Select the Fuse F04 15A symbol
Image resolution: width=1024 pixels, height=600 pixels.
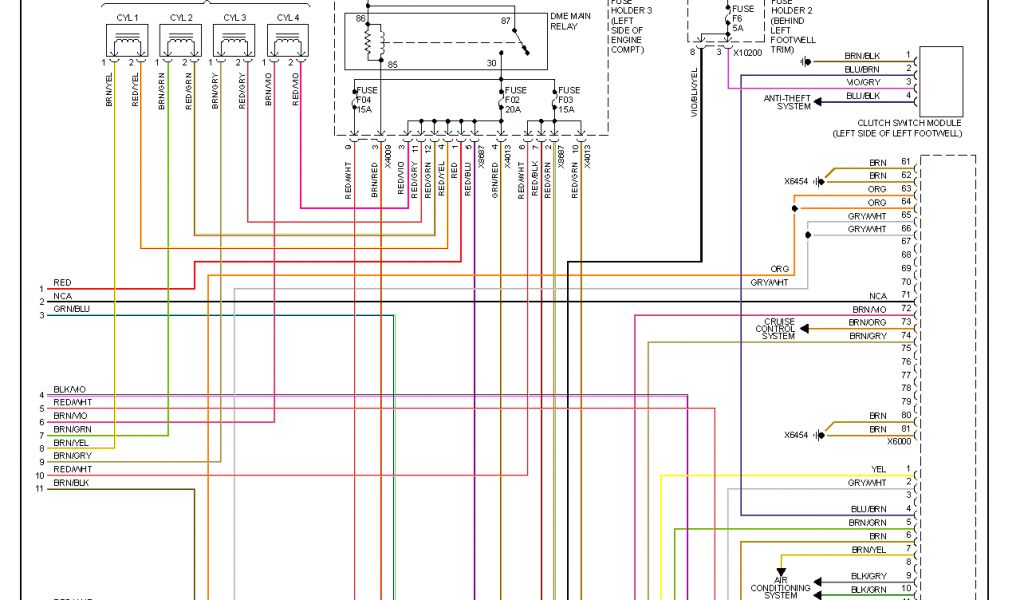(x=354, y=102)
